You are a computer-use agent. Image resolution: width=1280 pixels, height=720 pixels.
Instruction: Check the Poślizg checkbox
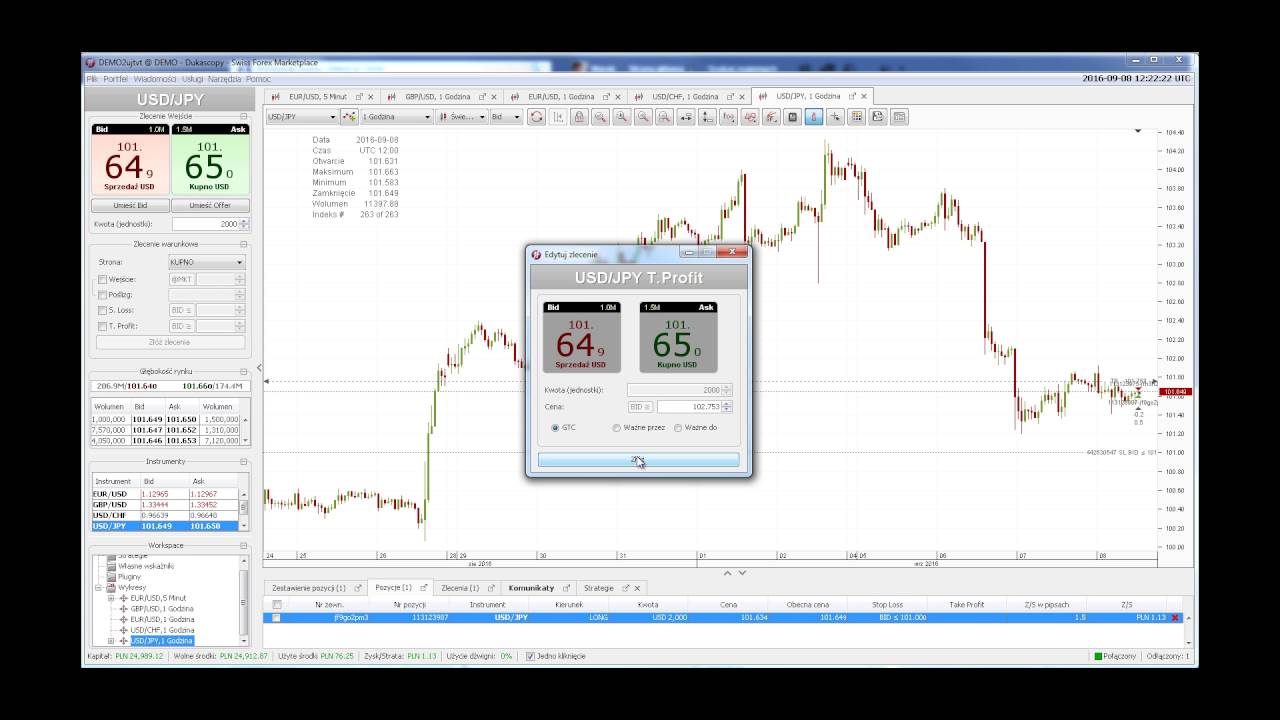click(x=102, y=295)
